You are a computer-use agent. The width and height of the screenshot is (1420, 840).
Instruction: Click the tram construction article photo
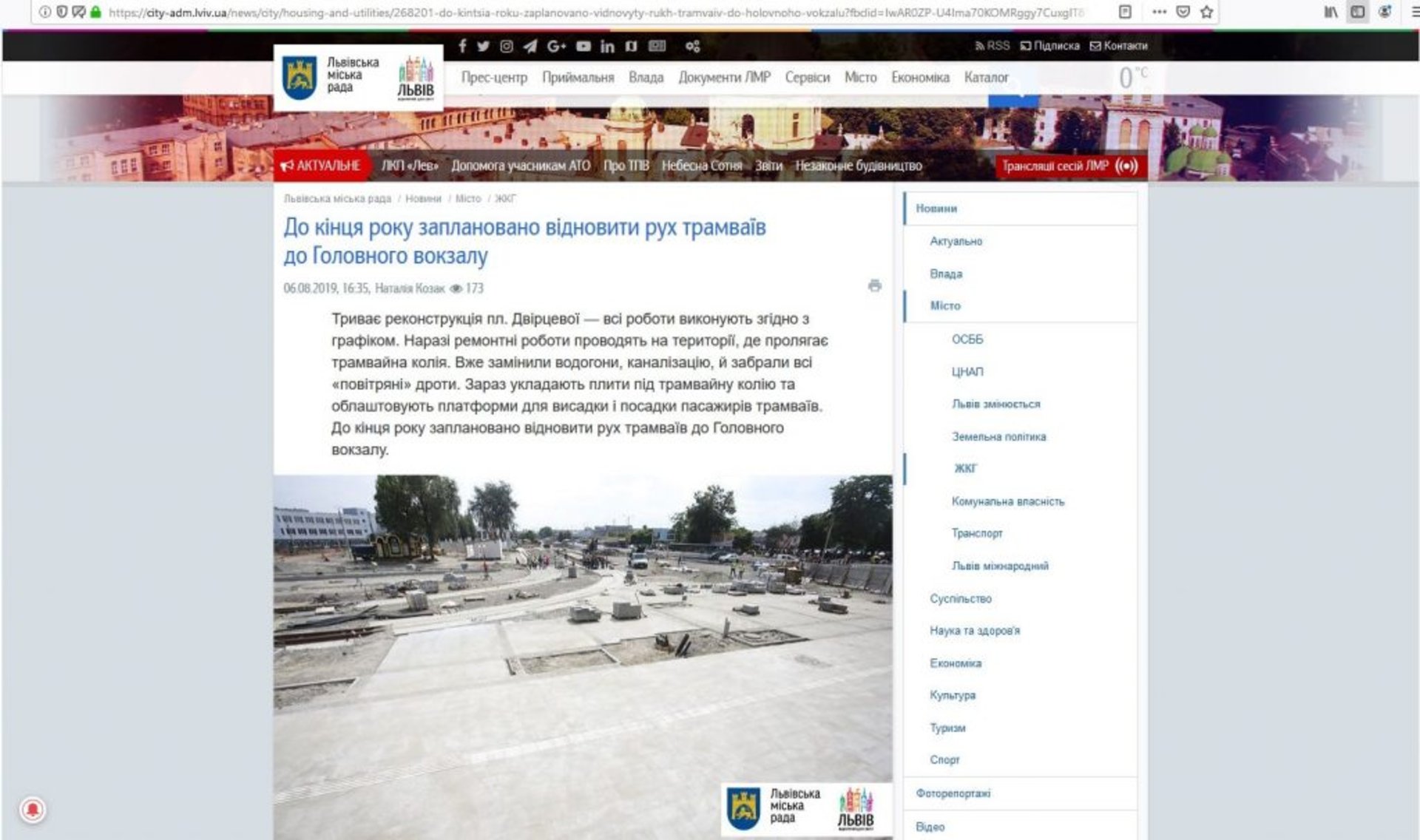point(583,657)
